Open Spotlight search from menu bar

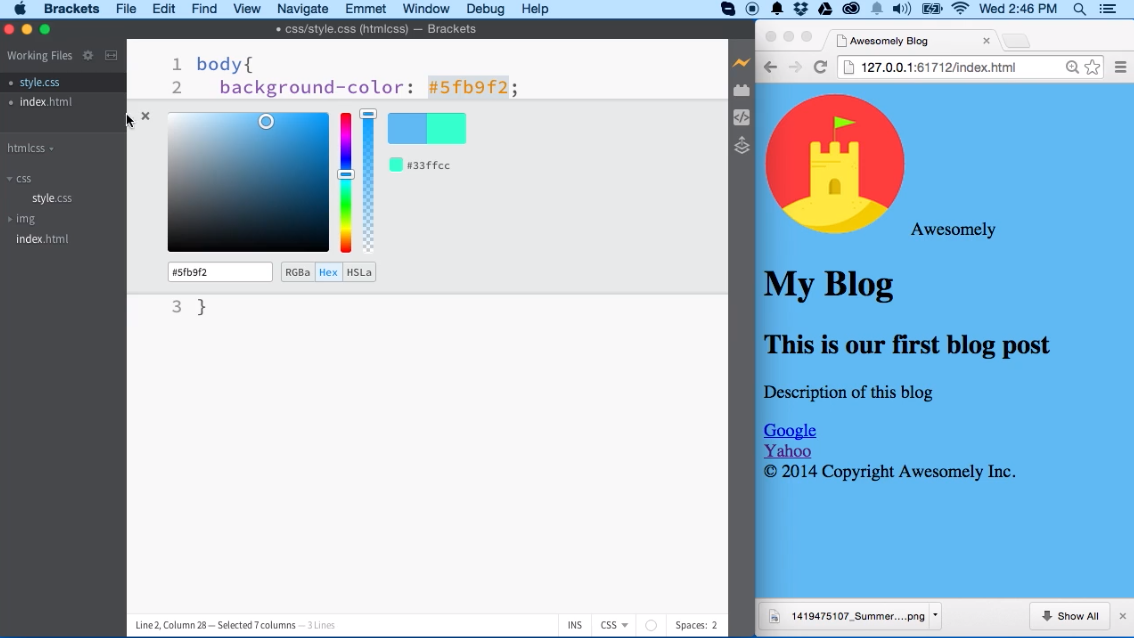click(x=1080, y=9)
